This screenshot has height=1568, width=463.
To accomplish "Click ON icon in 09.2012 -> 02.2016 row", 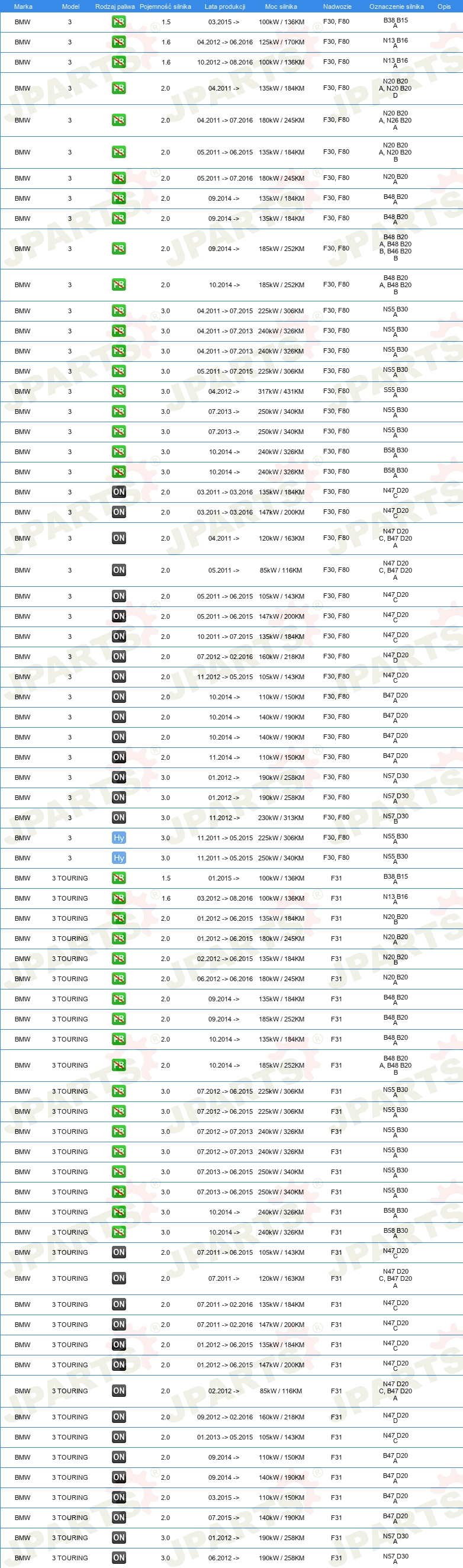I will [x=118, y=1417].
